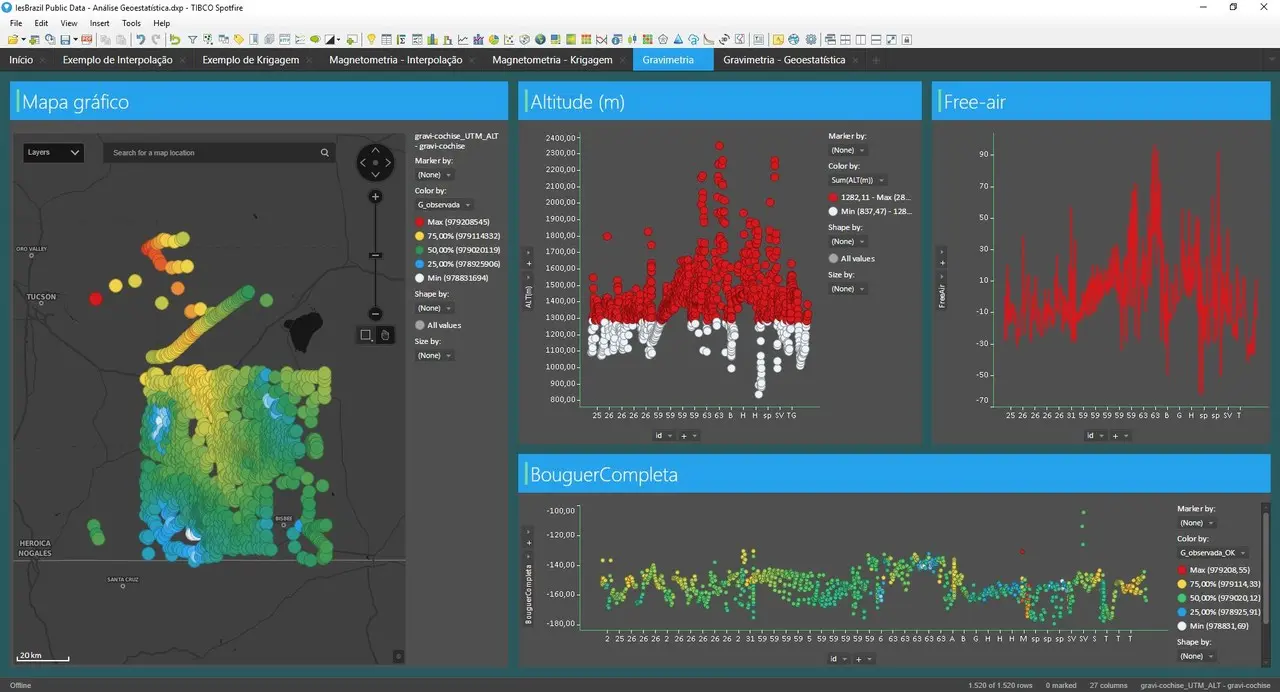The width and height of the screenshot is (1280, 692).
Task: Select the Filter funnel icon in the toolbar
Action: pyautogui.click(x=192, y=39)
